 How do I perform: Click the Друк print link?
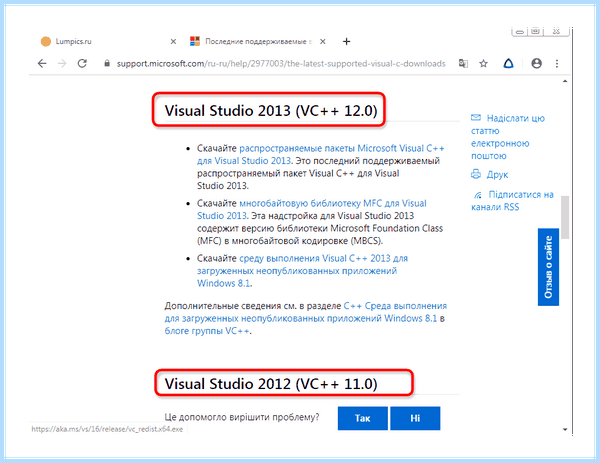(x=497, y=174)
